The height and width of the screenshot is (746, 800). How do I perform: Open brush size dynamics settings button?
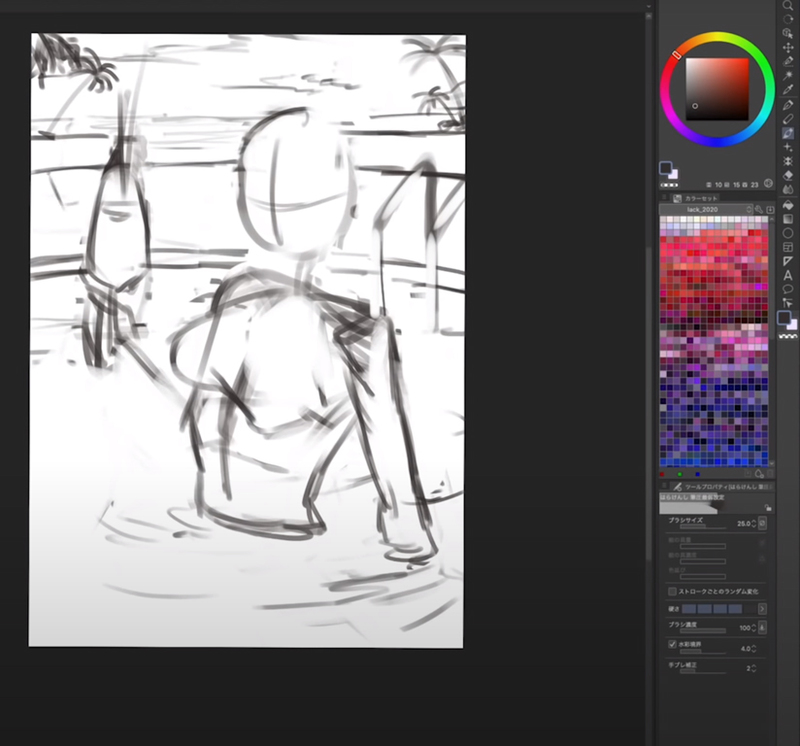762,523
